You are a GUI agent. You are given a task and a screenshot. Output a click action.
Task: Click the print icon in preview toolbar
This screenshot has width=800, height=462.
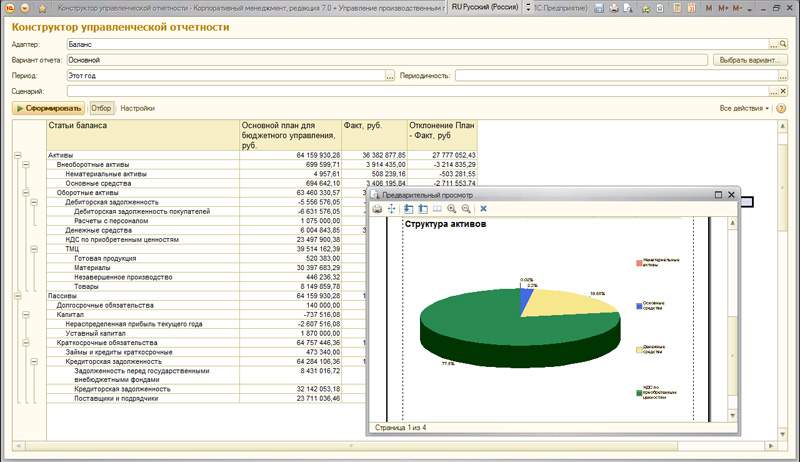point(377,208)
